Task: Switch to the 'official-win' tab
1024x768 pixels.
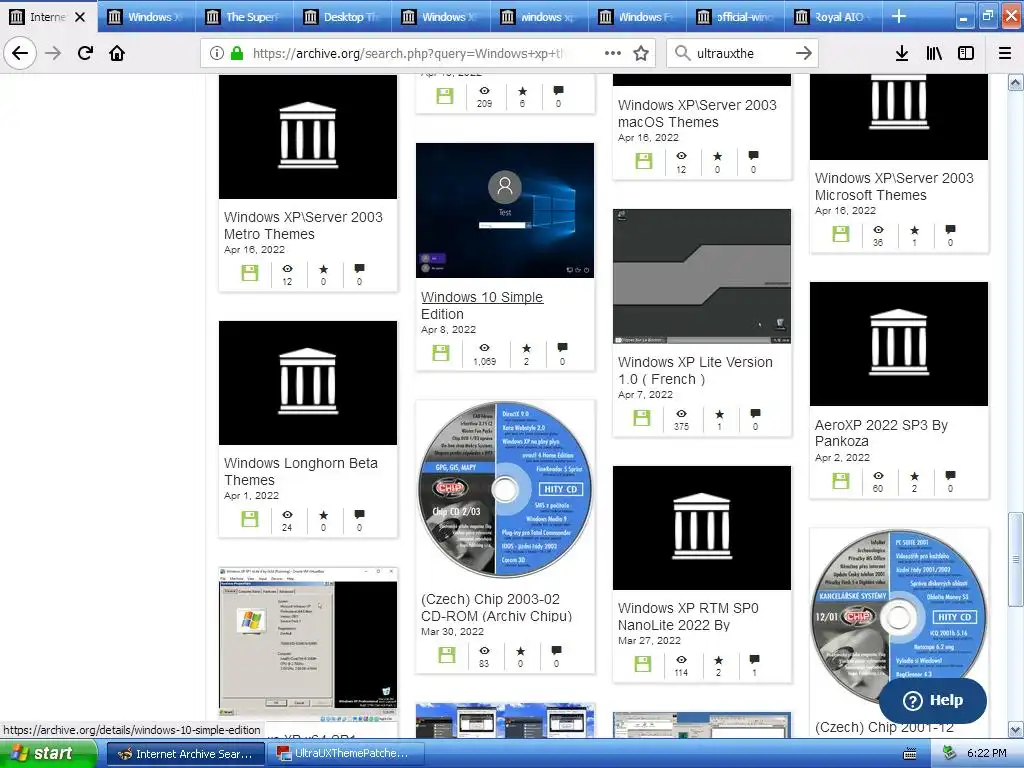Action: [x=735, y=17]
